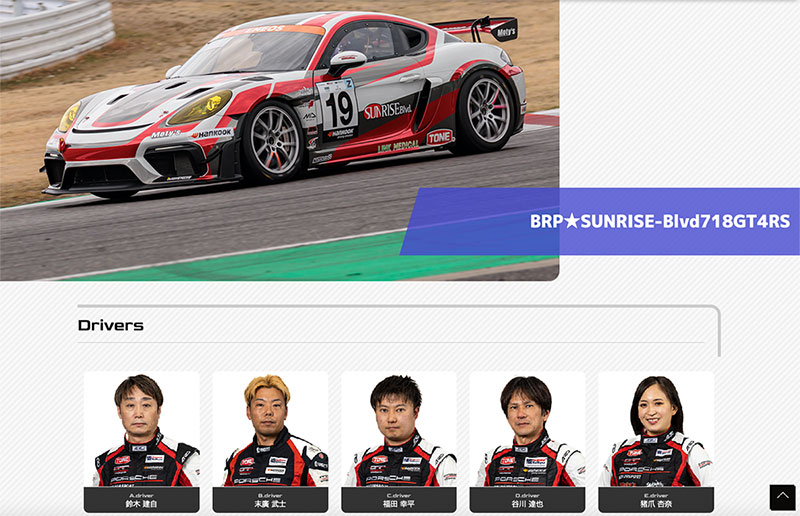Click the Drivers section heading
Viewport: 800px width, 516px height.
coord(111,325)
